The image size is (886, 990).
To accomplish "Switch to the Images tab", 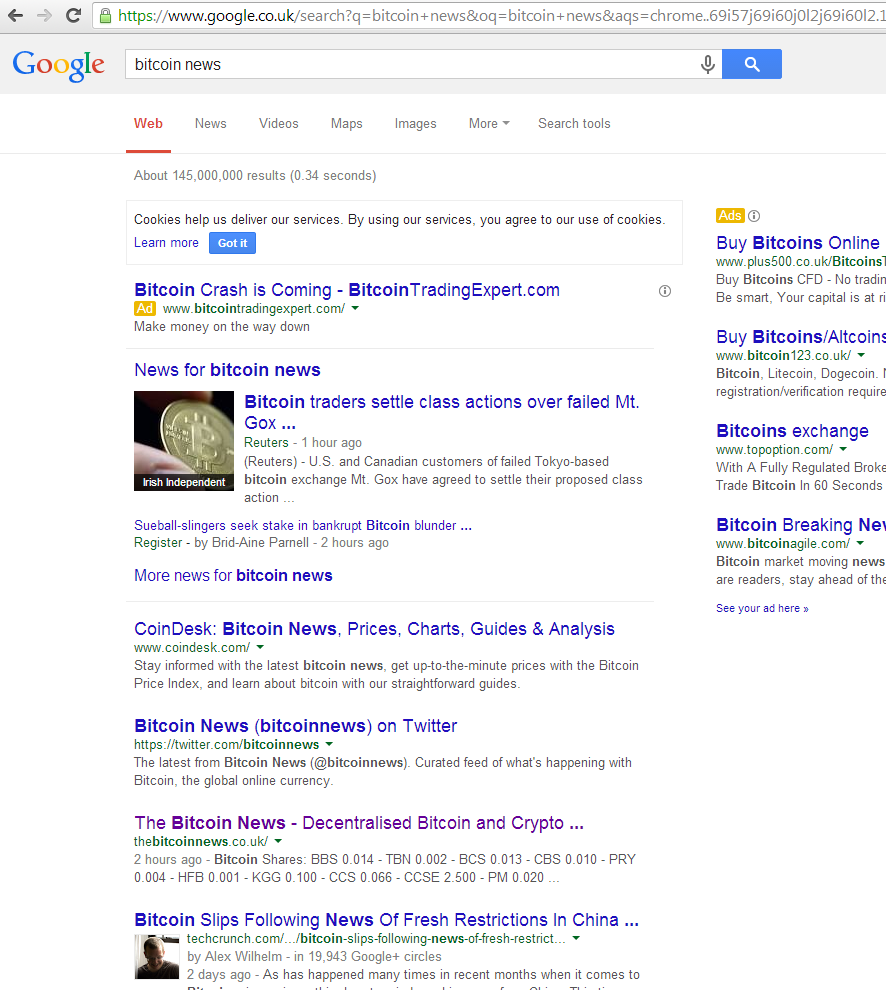I will tap(416, 124).
